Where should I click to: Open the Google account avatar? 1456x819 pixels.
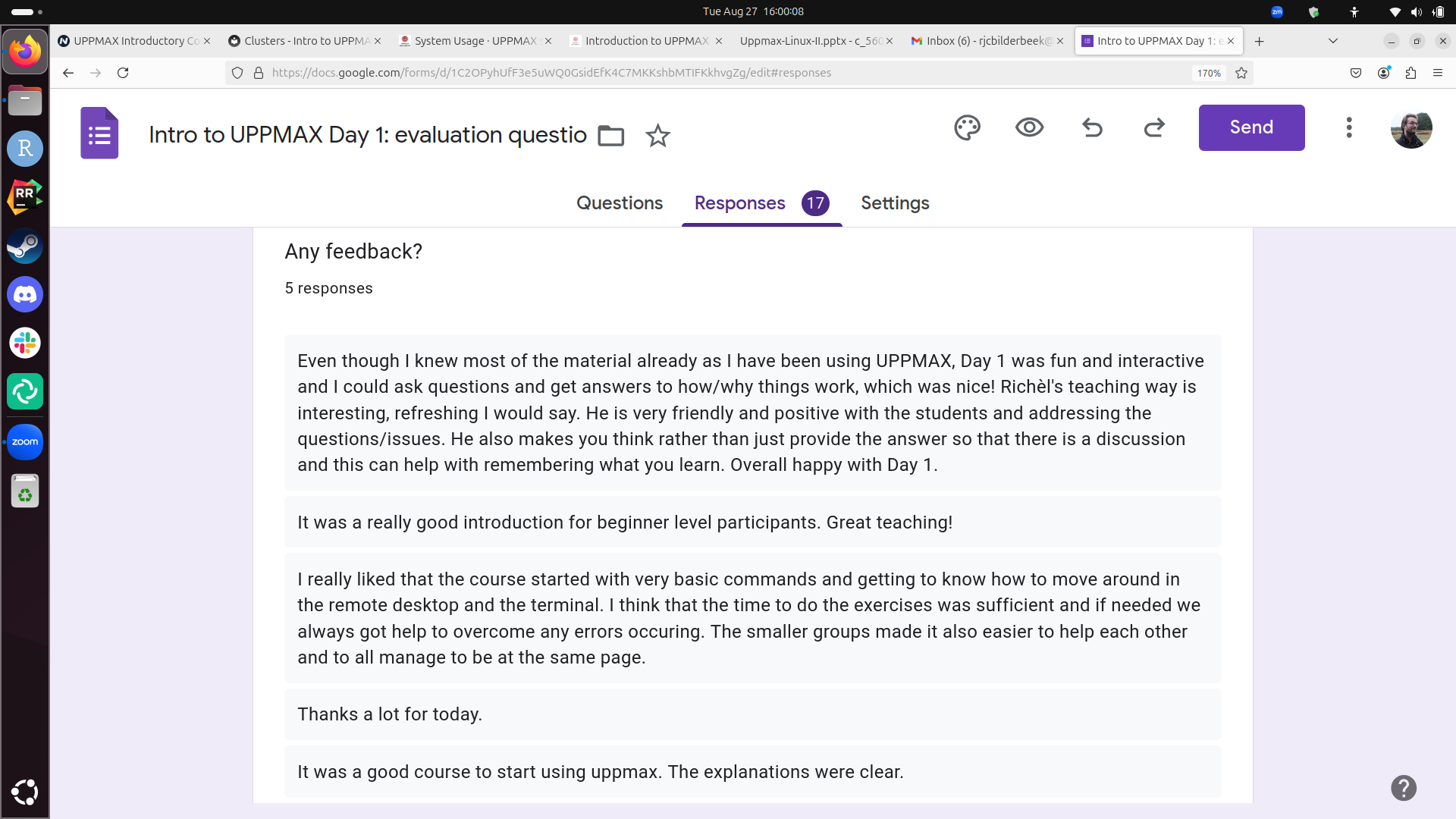coord(1411,127)
